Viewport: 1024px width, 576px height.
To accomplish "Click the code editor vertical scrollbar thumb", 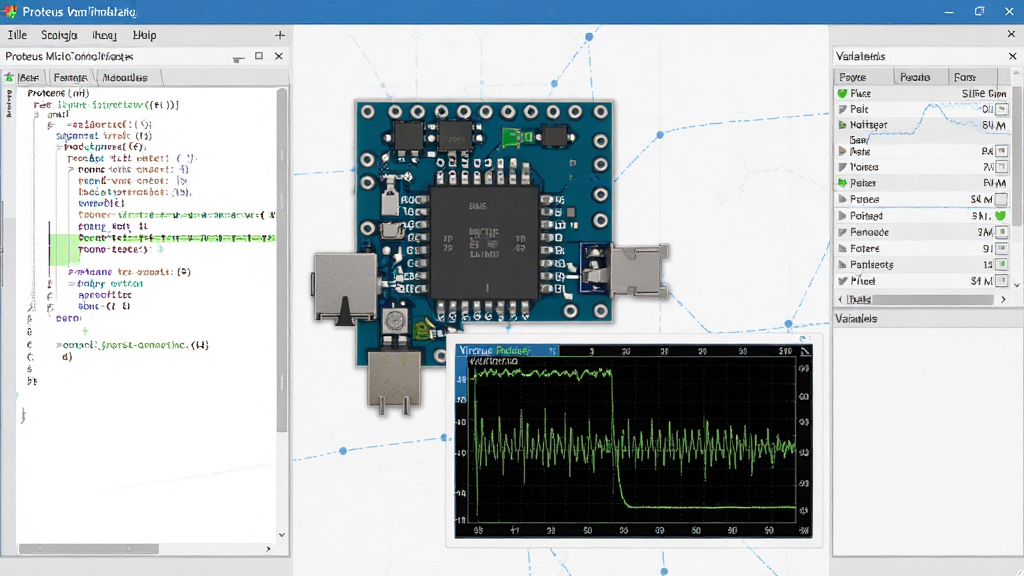I will [x=282, y=260].
